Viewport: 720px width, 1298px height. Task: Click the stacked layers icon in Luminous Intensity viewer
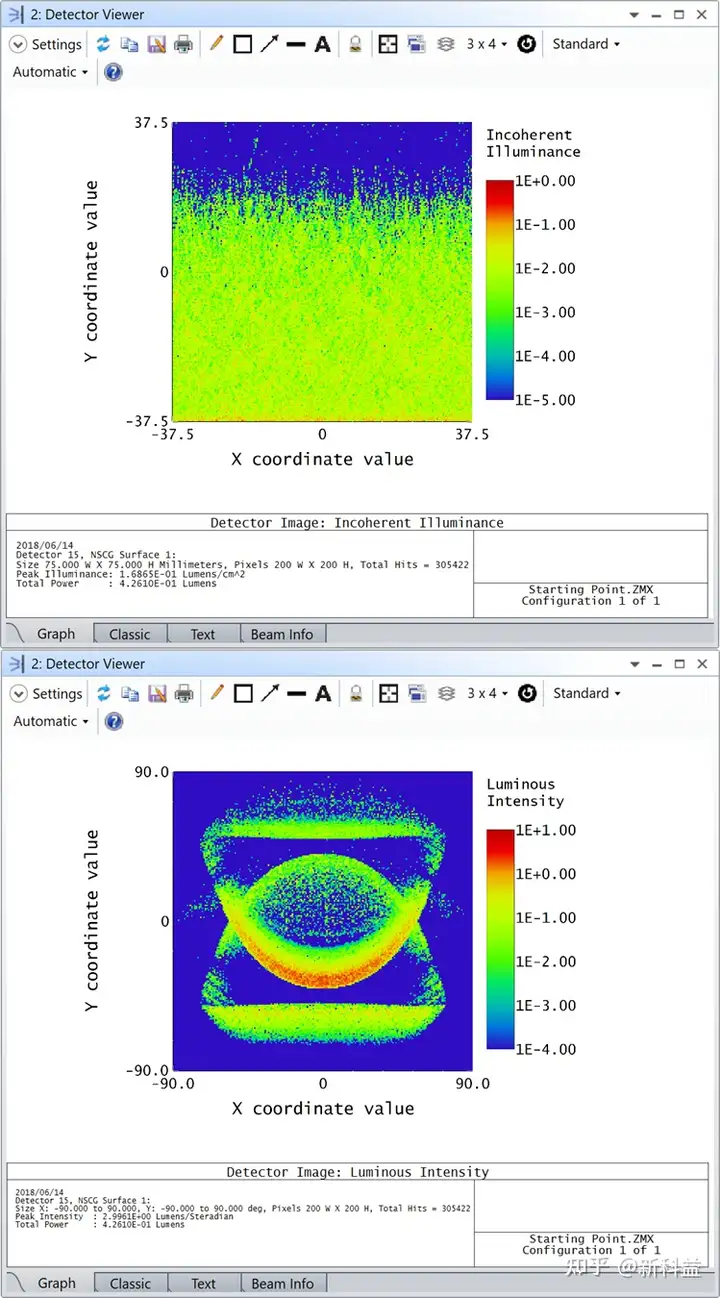tap(446, 693)
